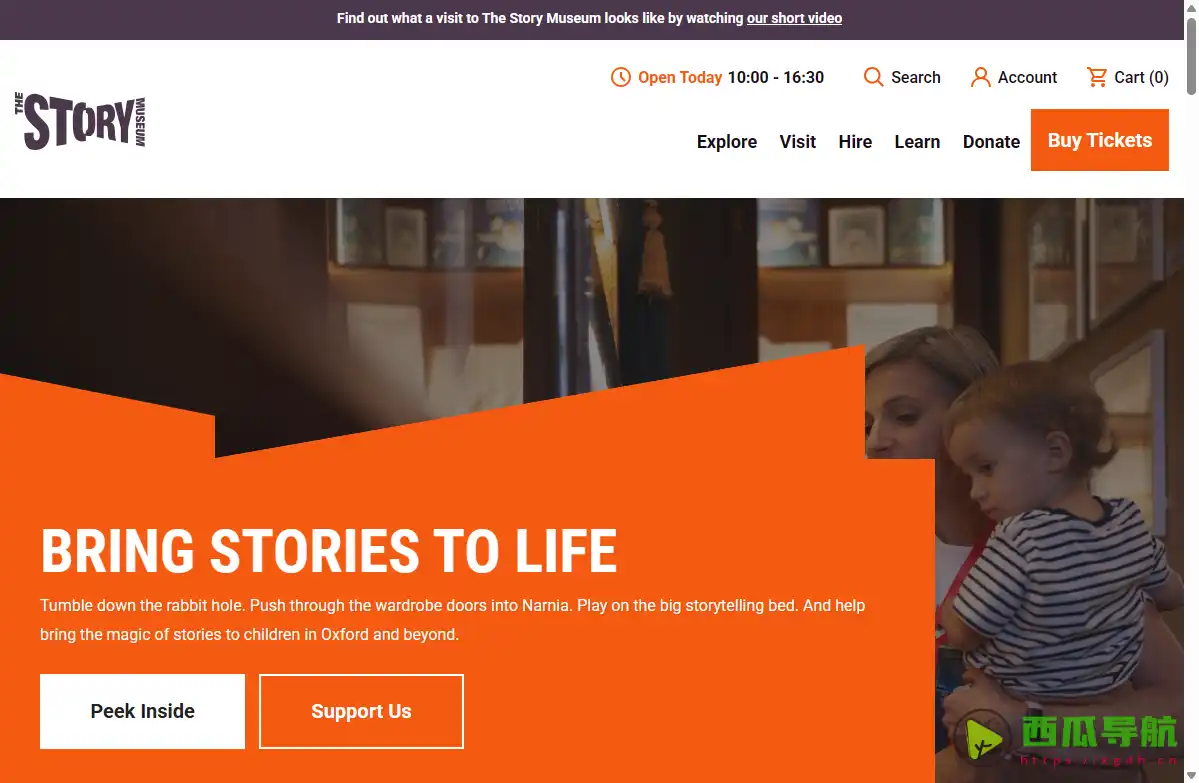Click the page scrollbar down arrow
The image size is (1199, 783).
click(1191, 775)
